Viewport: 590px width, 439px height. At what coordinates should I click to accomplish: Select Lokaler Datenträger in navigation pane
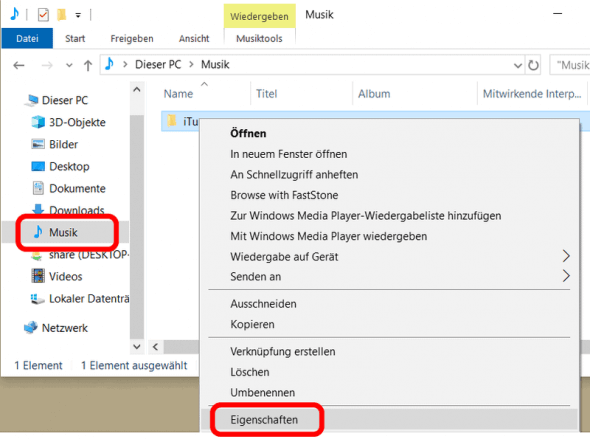point(89,299)
